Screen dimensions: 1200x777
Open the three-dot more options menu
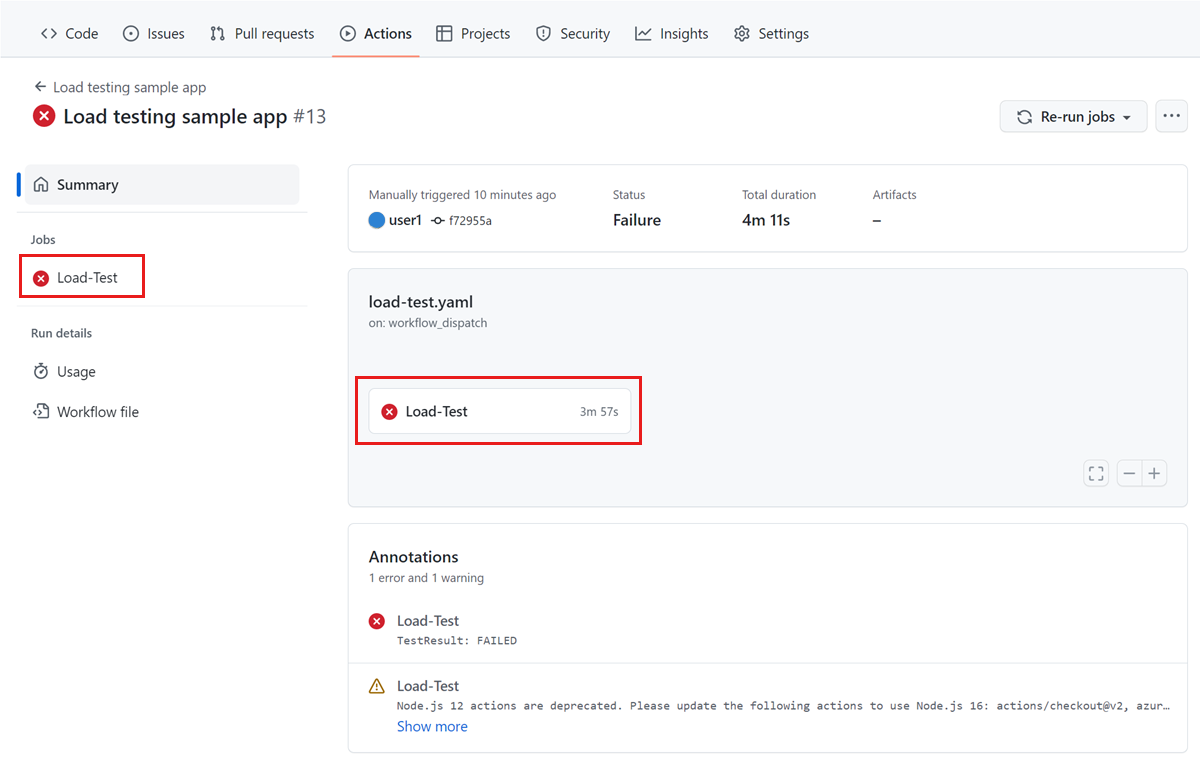coord(1171,117)
